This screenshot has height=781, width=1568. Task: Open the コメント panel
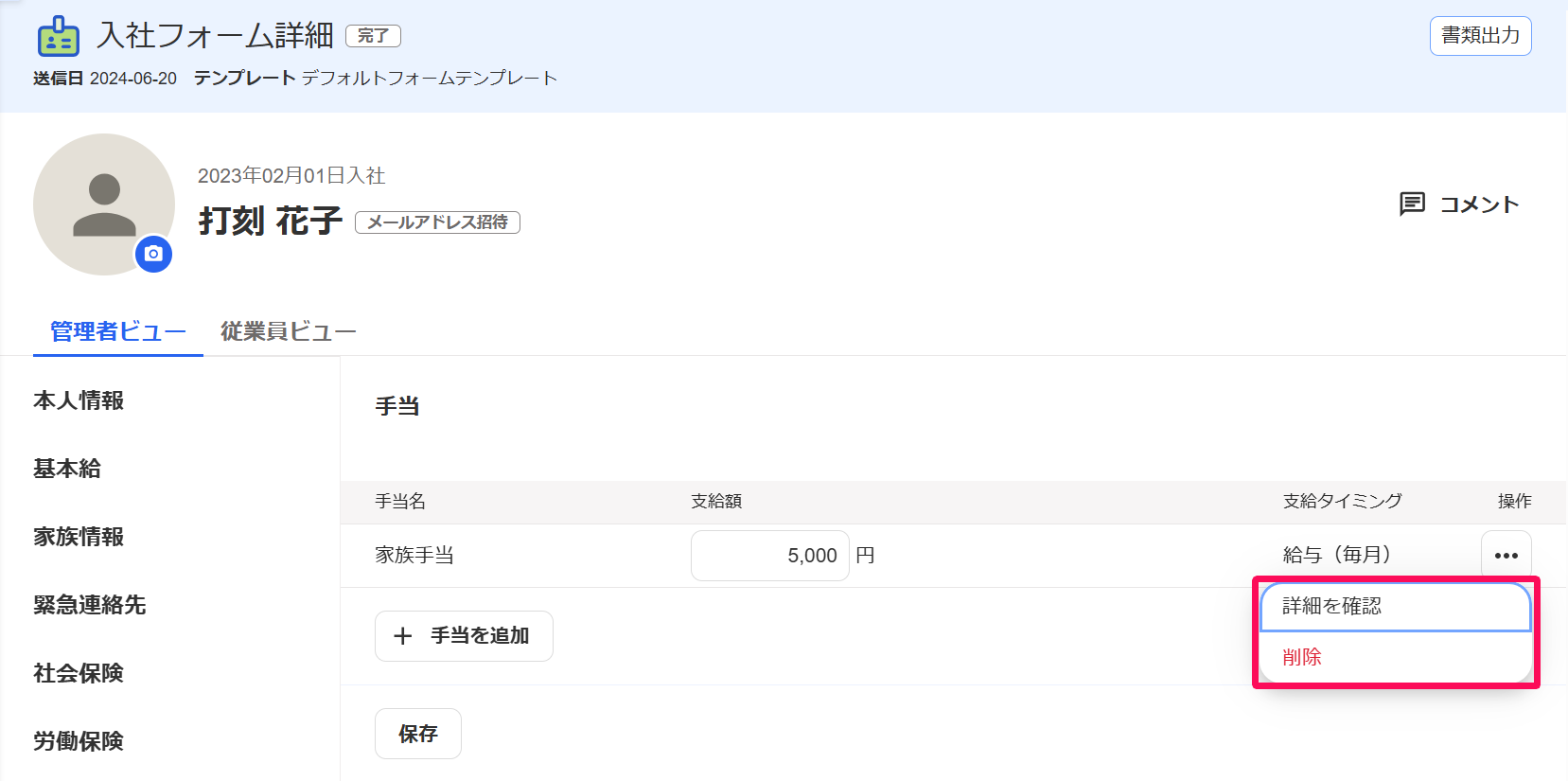click(1459, 204)
